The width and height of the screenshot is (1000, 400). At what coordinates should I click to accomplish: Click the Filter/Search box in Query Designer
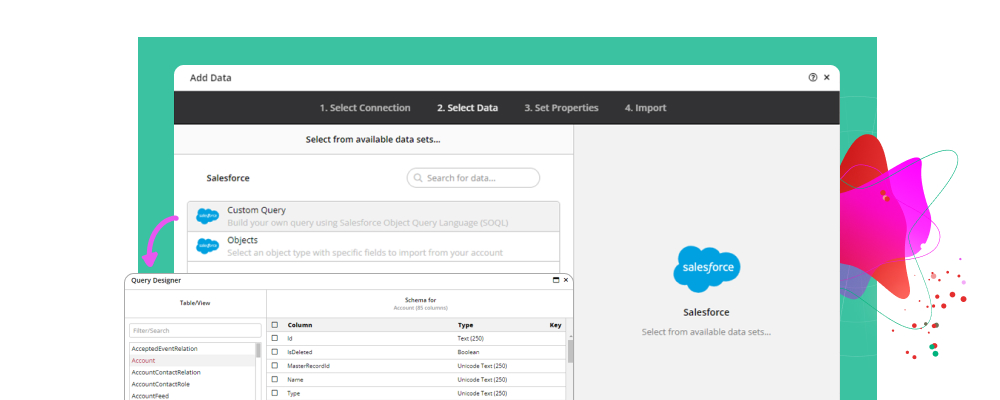[x=195, y=330]
